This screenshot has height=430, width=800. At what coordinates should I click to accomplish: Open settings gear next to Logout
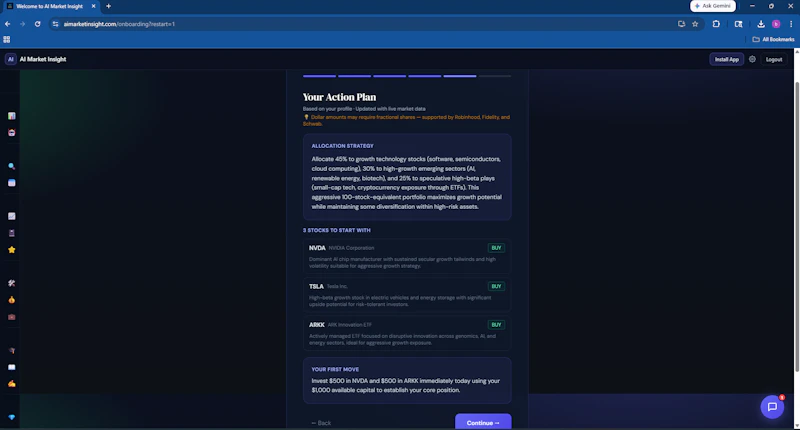click(x=752, y=59)
